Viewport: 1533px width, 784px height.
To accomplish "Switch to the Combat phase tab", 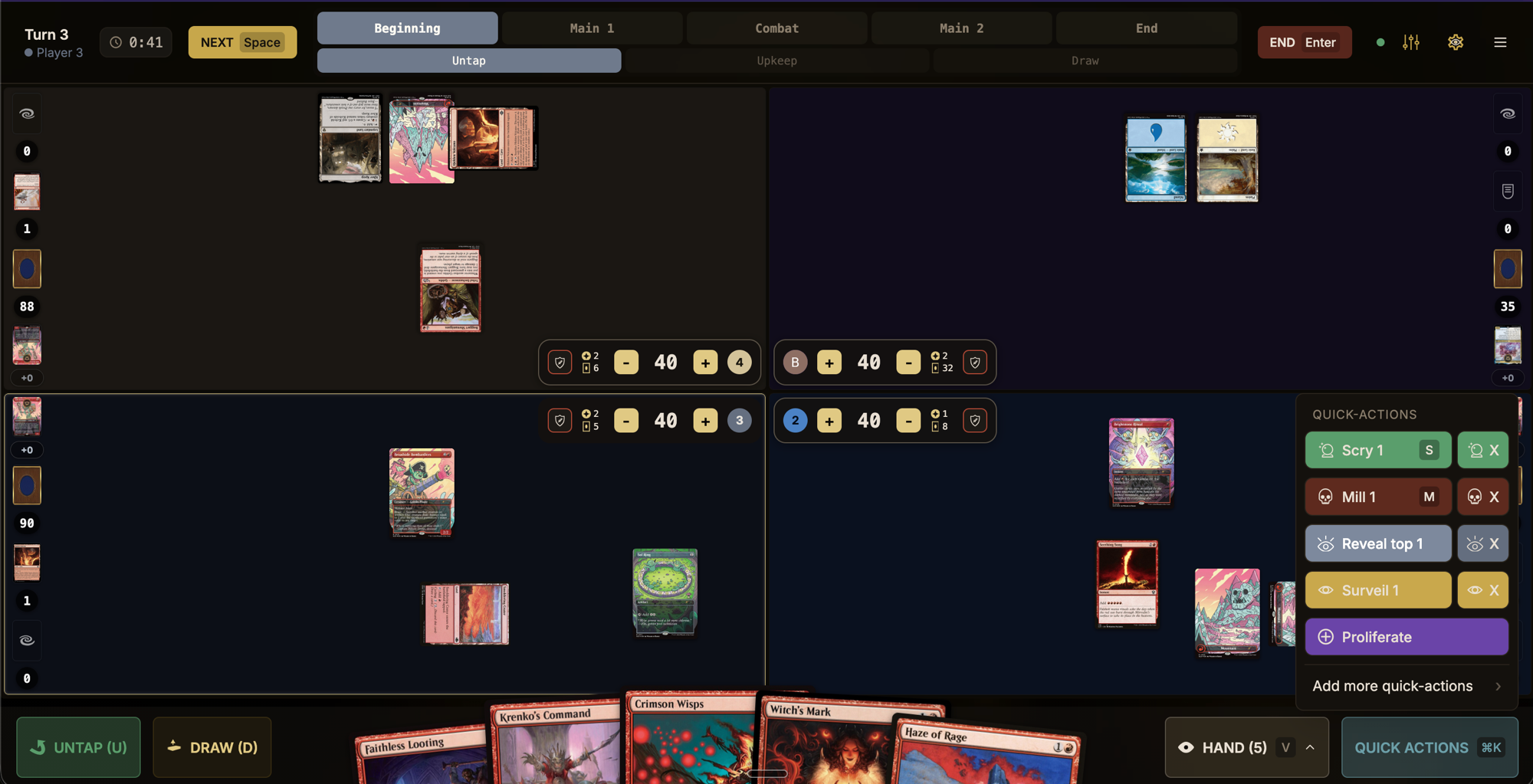I will point(776,28).
